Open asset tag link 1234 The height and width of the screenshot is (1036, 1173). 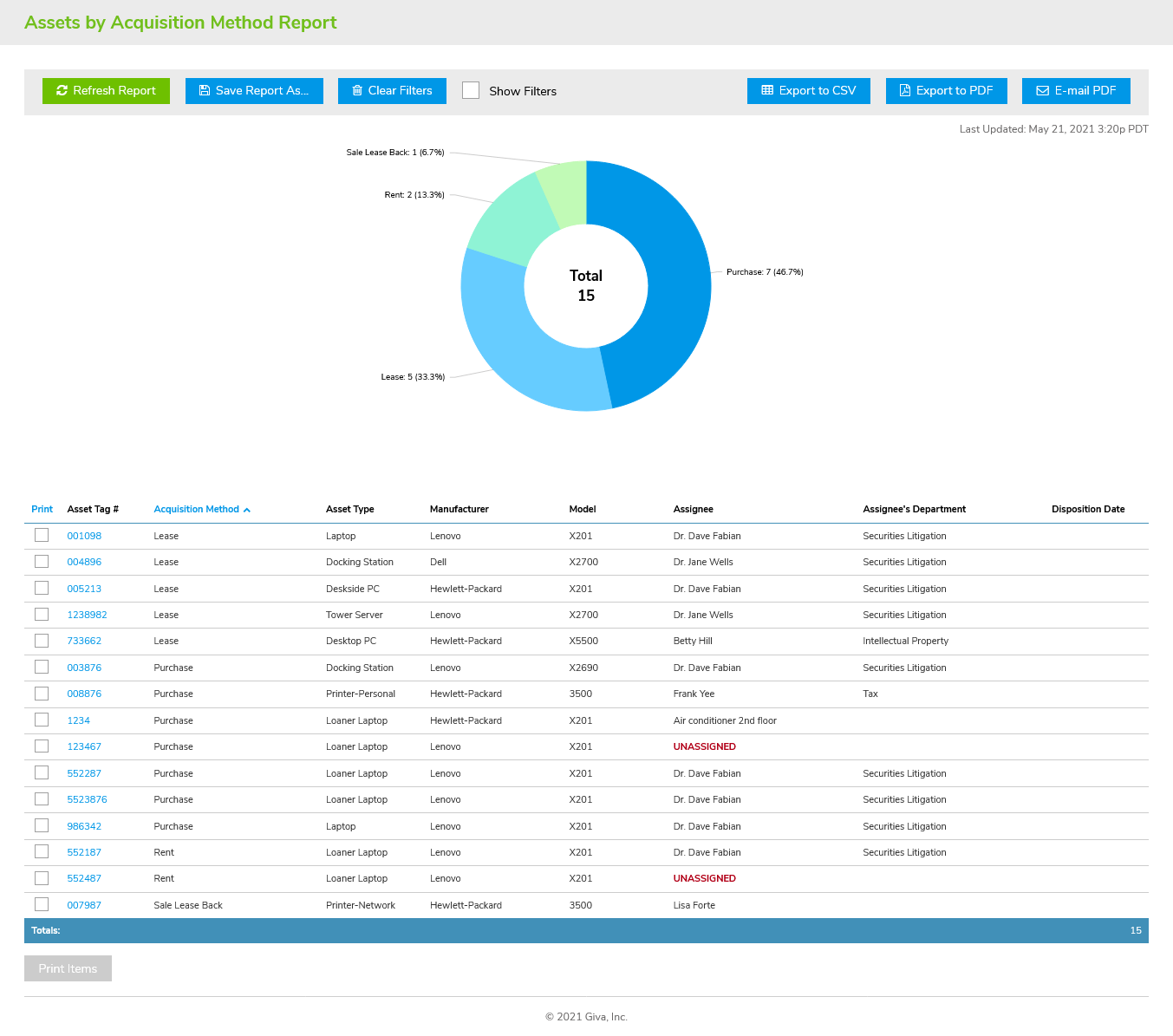point(78,720)
